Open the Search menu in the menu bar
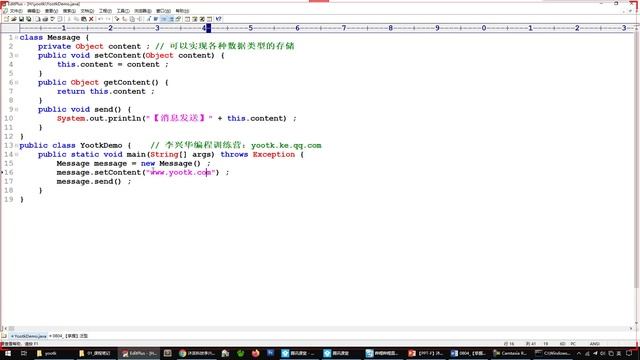Image resolution: width=640 pixels, height=360 pixels. [x=69, y=11]
